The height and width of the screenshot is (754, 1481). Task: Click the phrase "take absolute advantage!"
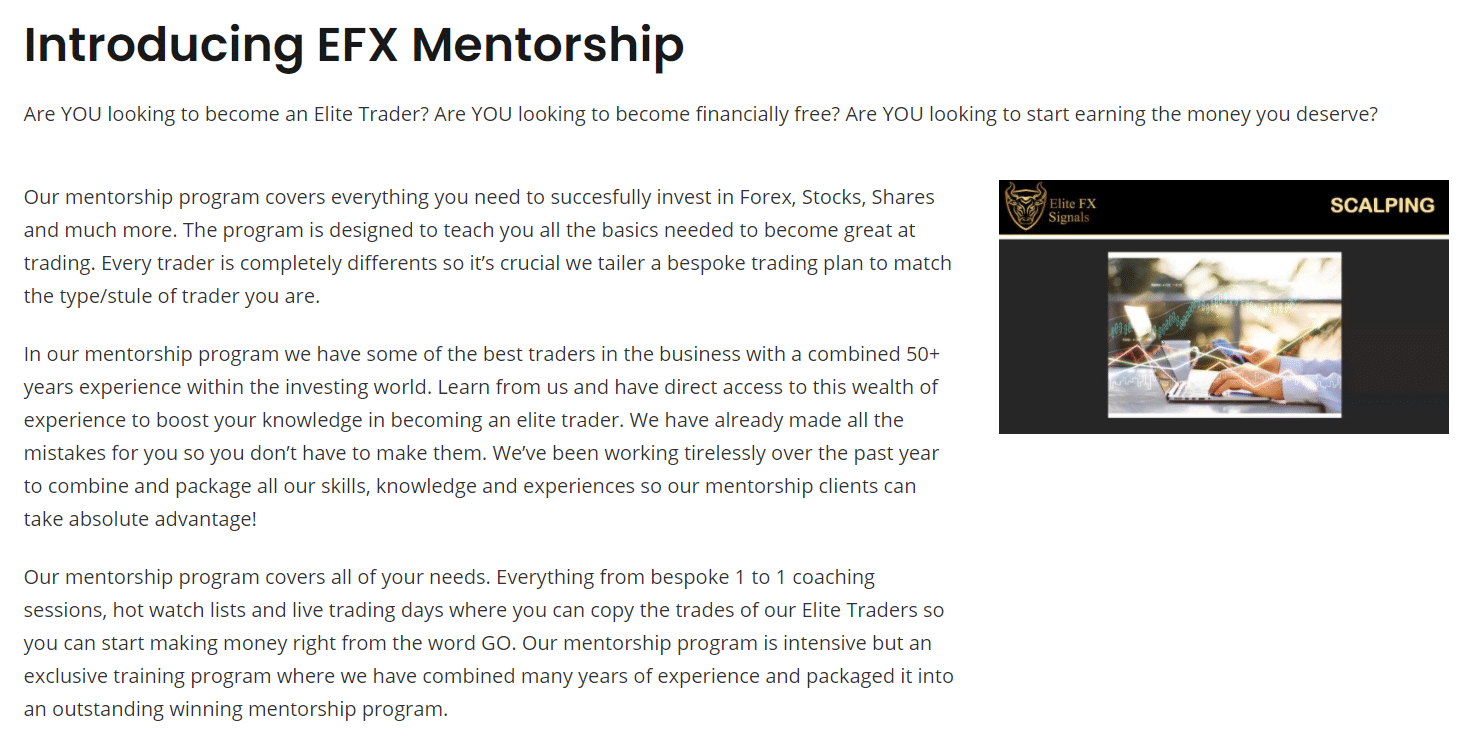141,519
